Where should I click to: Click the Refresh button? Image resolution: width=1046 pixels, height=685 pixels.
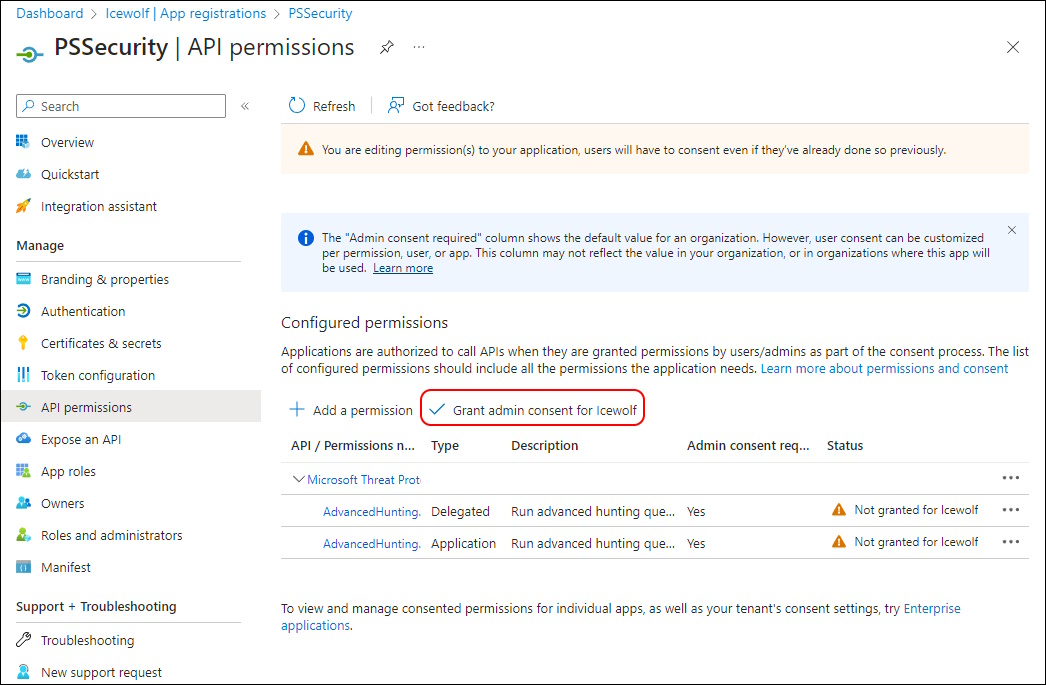[x=322, y=106]
